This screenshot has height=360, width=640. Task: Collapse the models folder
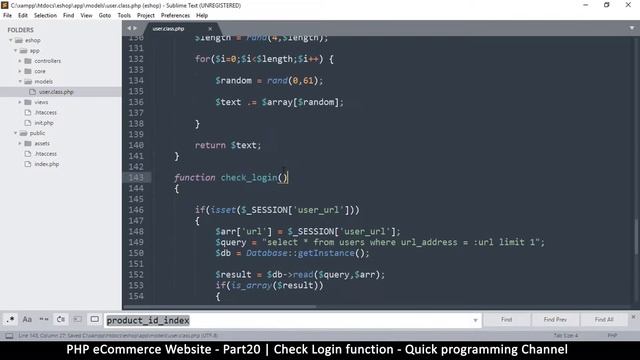pyautogui.click(x=20, y=81)
